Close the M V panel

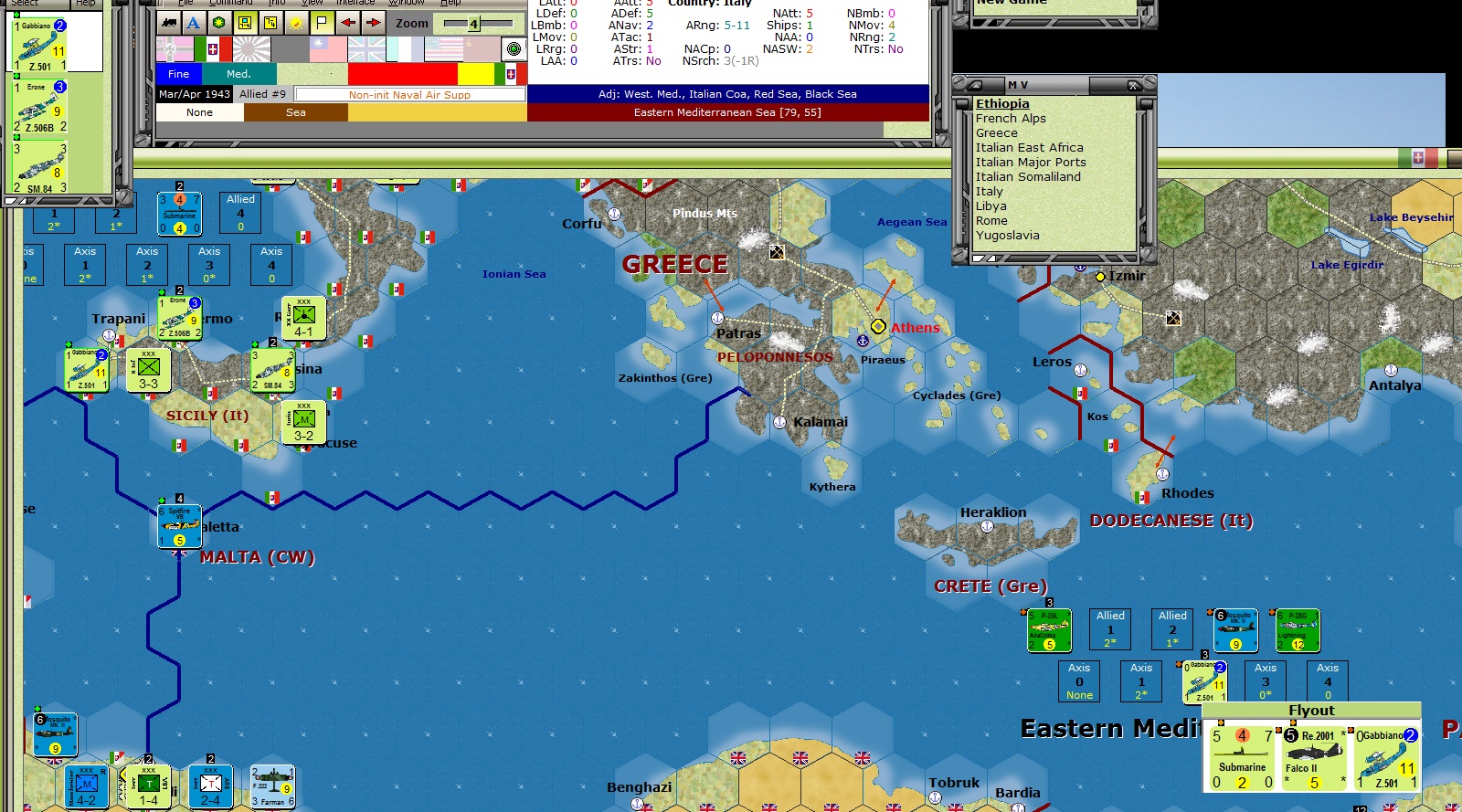tap(1134, 85)
